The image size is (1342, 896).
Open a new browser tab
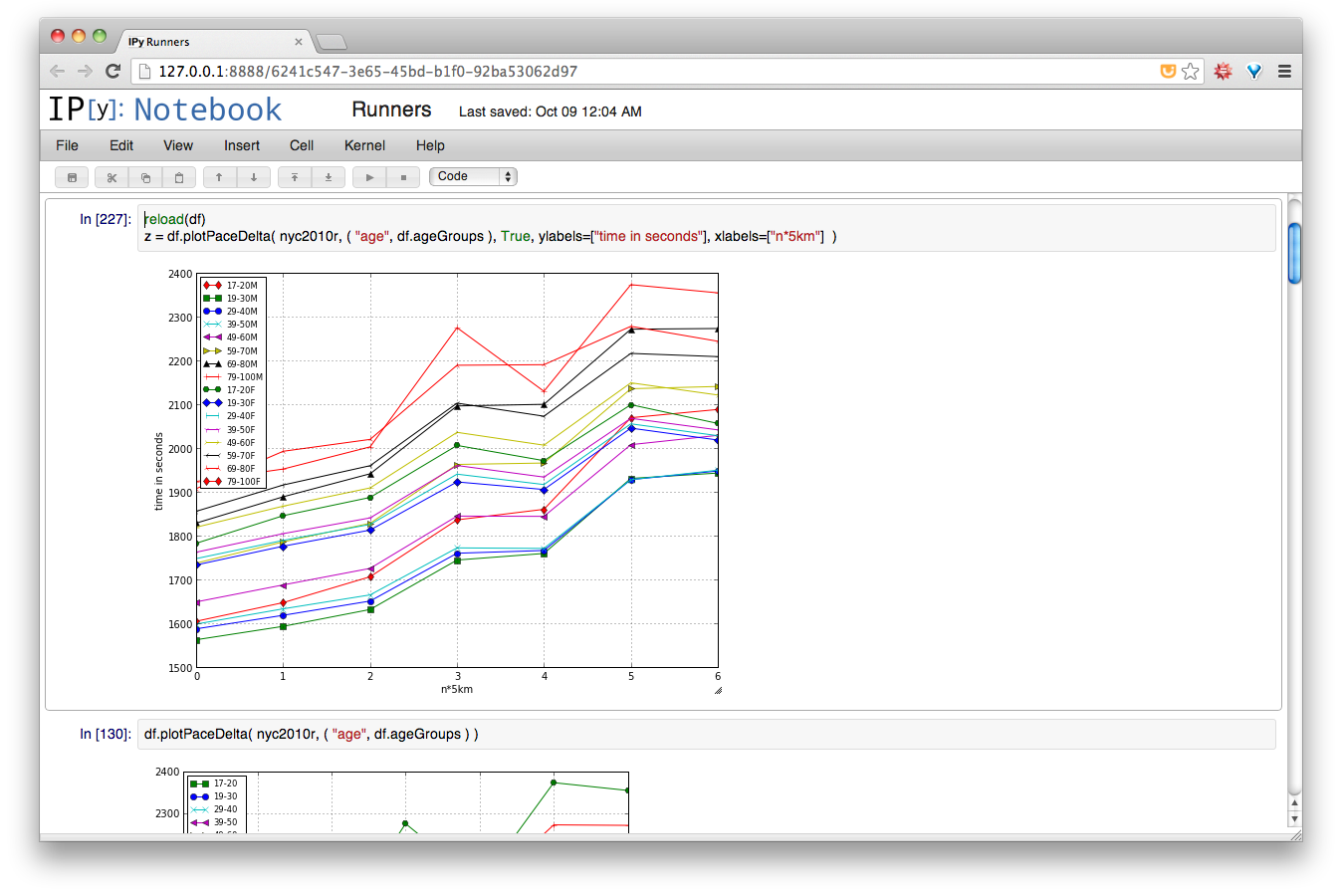pos(332,42)
